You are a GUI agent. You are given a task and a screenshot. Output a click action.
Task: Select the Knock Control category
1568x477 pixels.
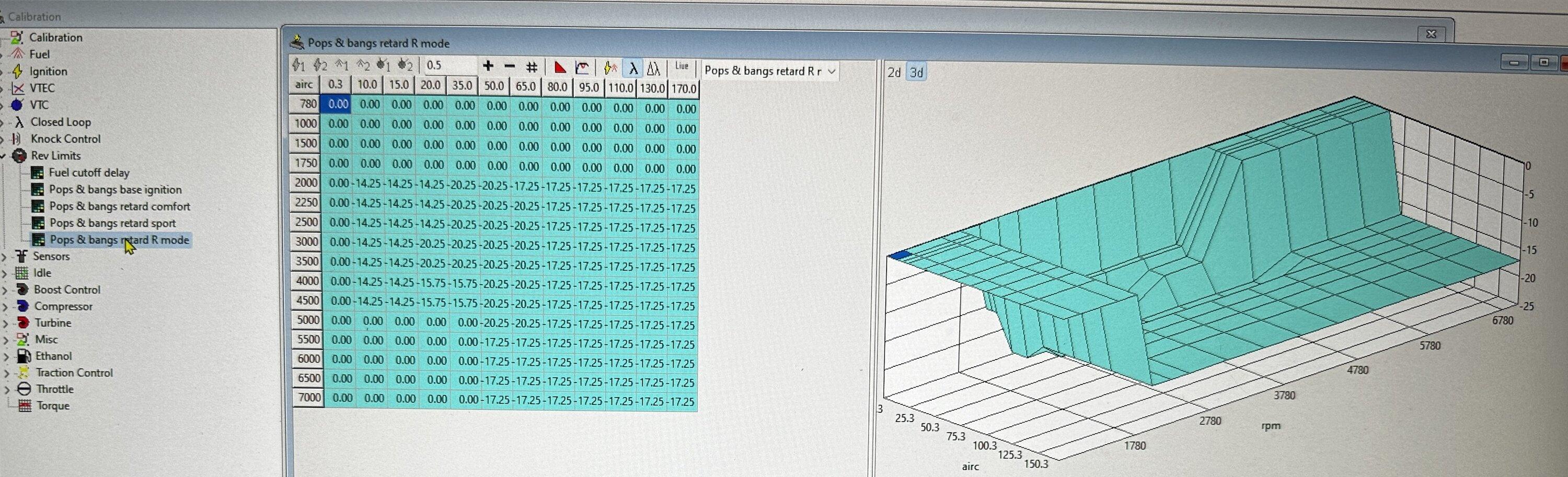point(65,139)
